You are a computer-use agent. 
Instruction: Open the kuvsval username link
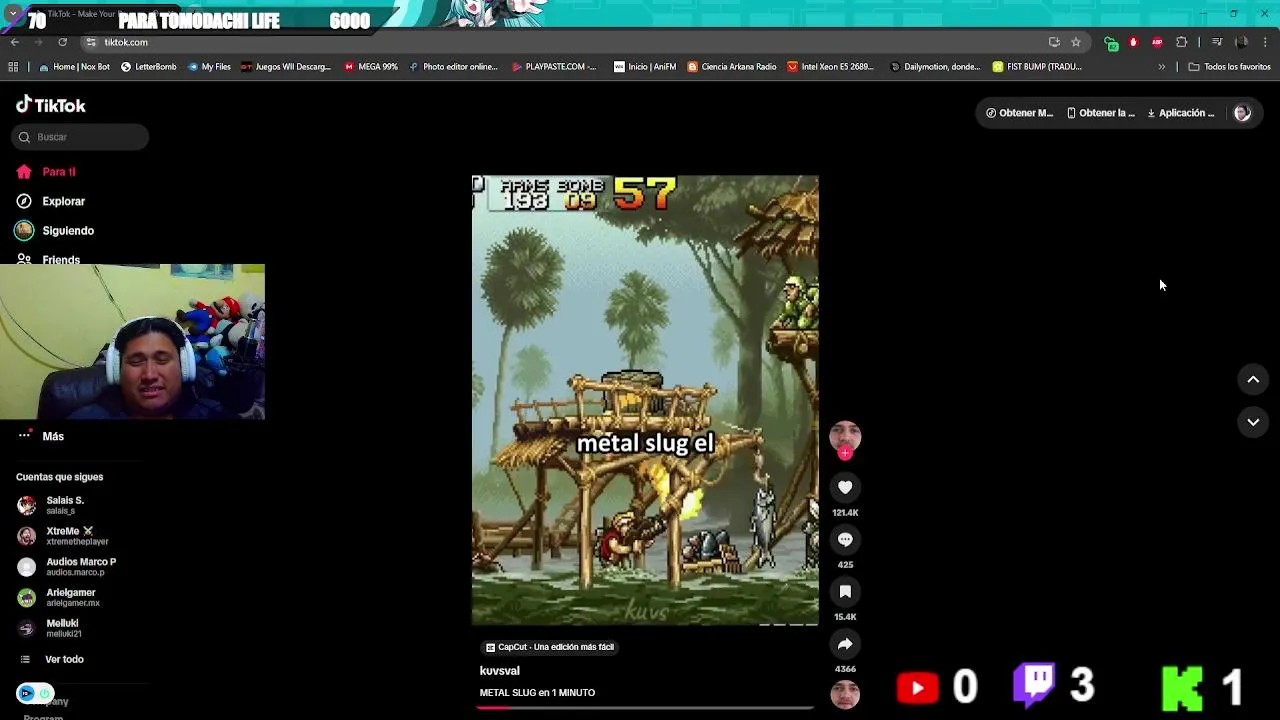click(499, 671)
